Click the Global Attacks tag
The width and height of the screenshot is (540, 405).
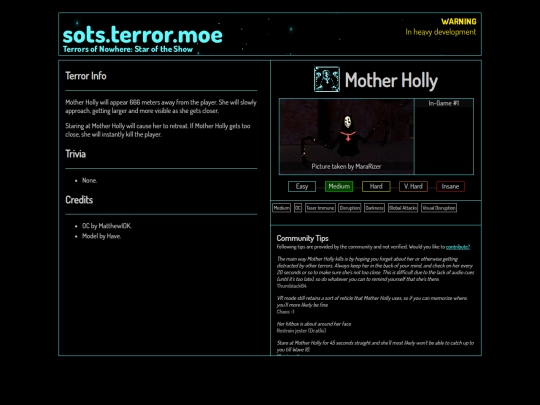403,208
